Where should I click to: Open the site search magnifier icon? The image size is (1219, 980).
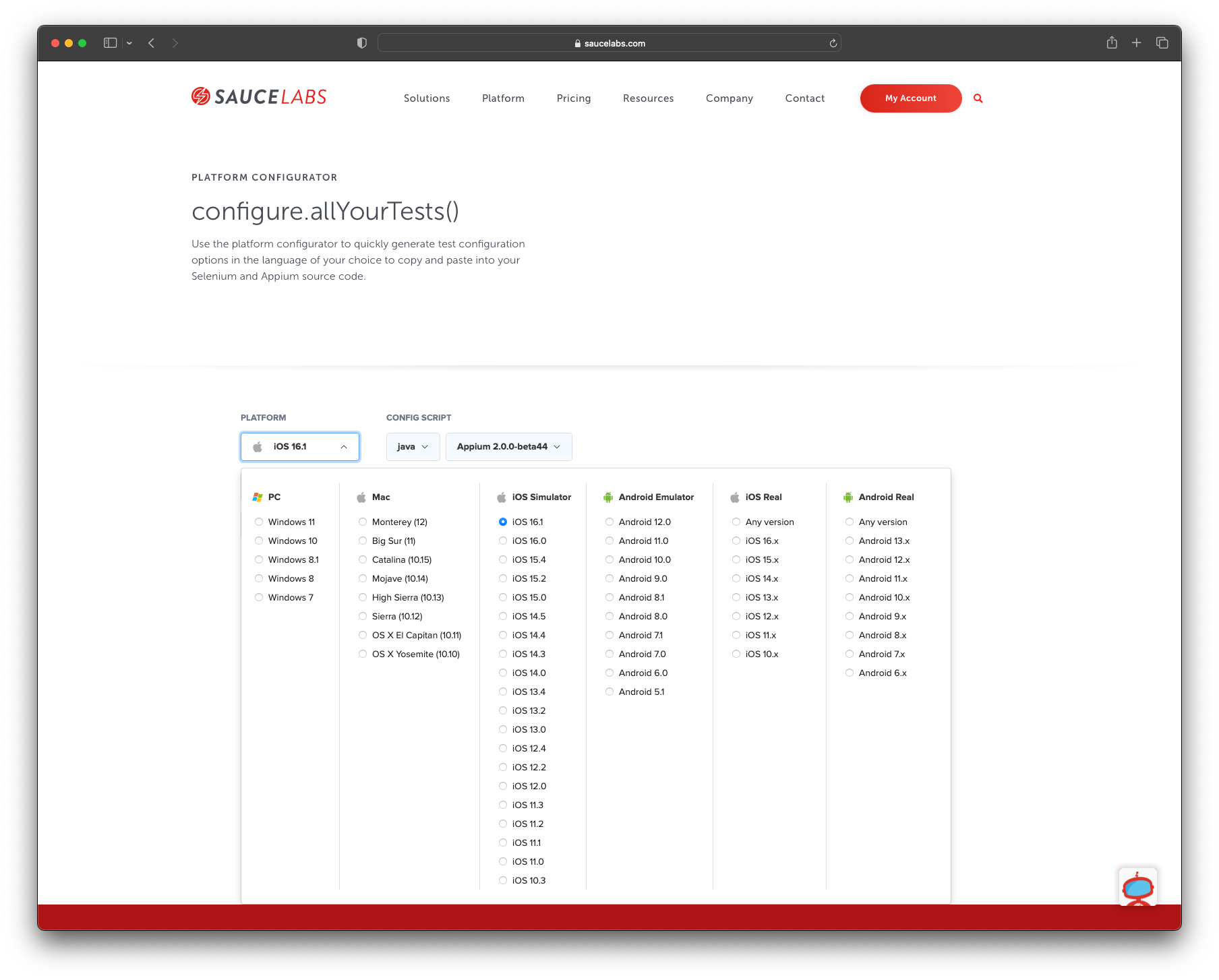tap(978, 98)
